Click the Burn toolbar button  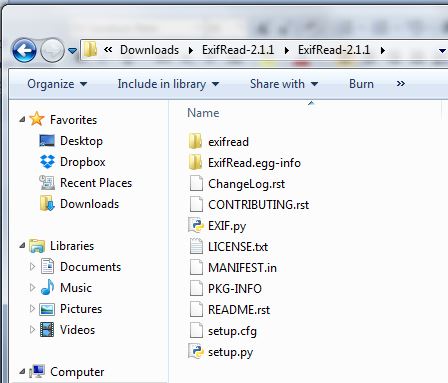pyautogui.click(x=361, y=84)
